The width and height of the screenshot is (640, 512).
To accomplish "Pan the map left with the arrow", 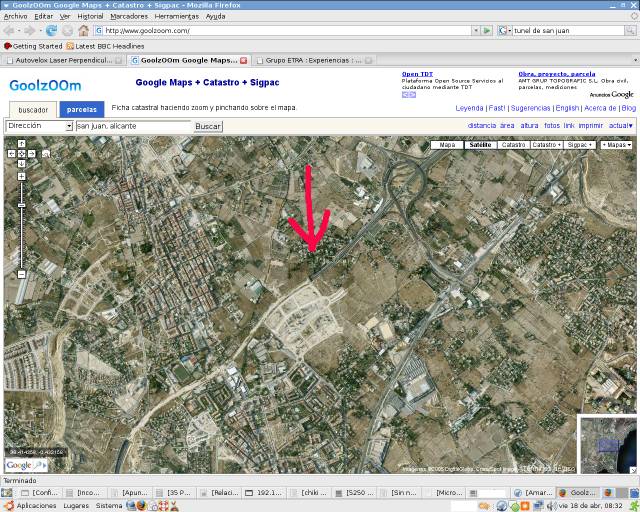I will [11, 154].
